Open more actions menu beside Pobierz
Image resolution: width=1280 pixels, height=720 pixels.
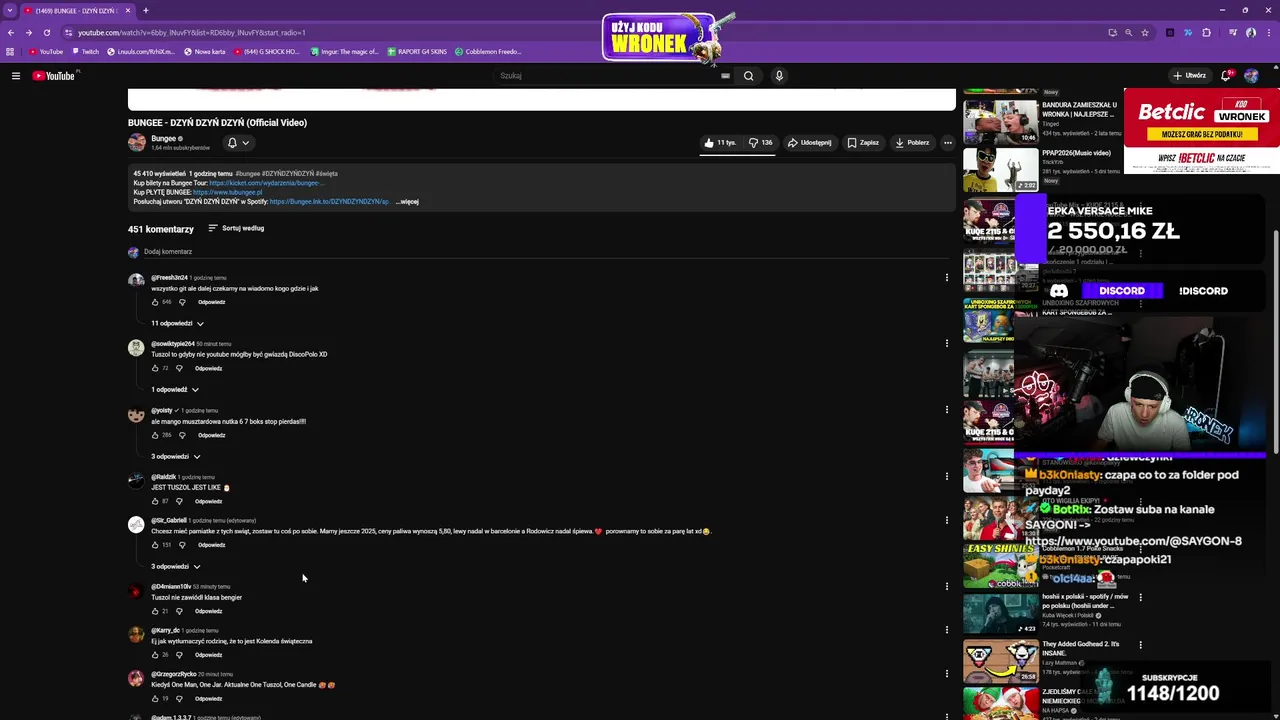(948, 143)
